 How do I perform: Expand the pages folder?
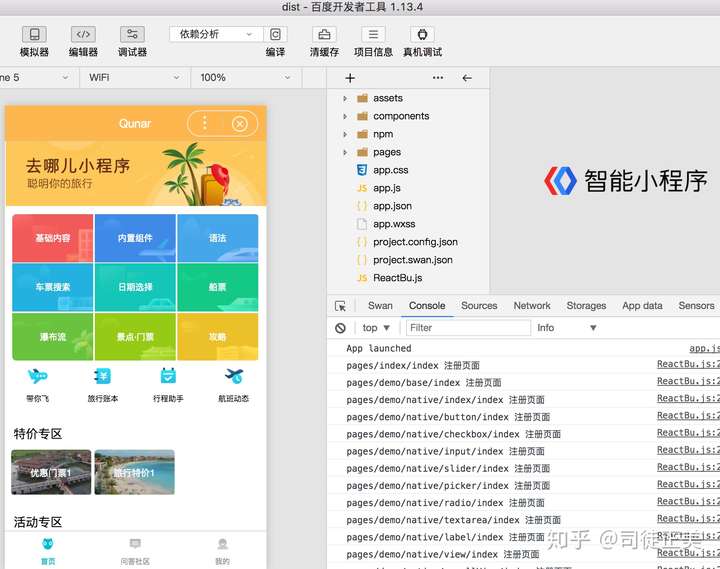point(345,152)
